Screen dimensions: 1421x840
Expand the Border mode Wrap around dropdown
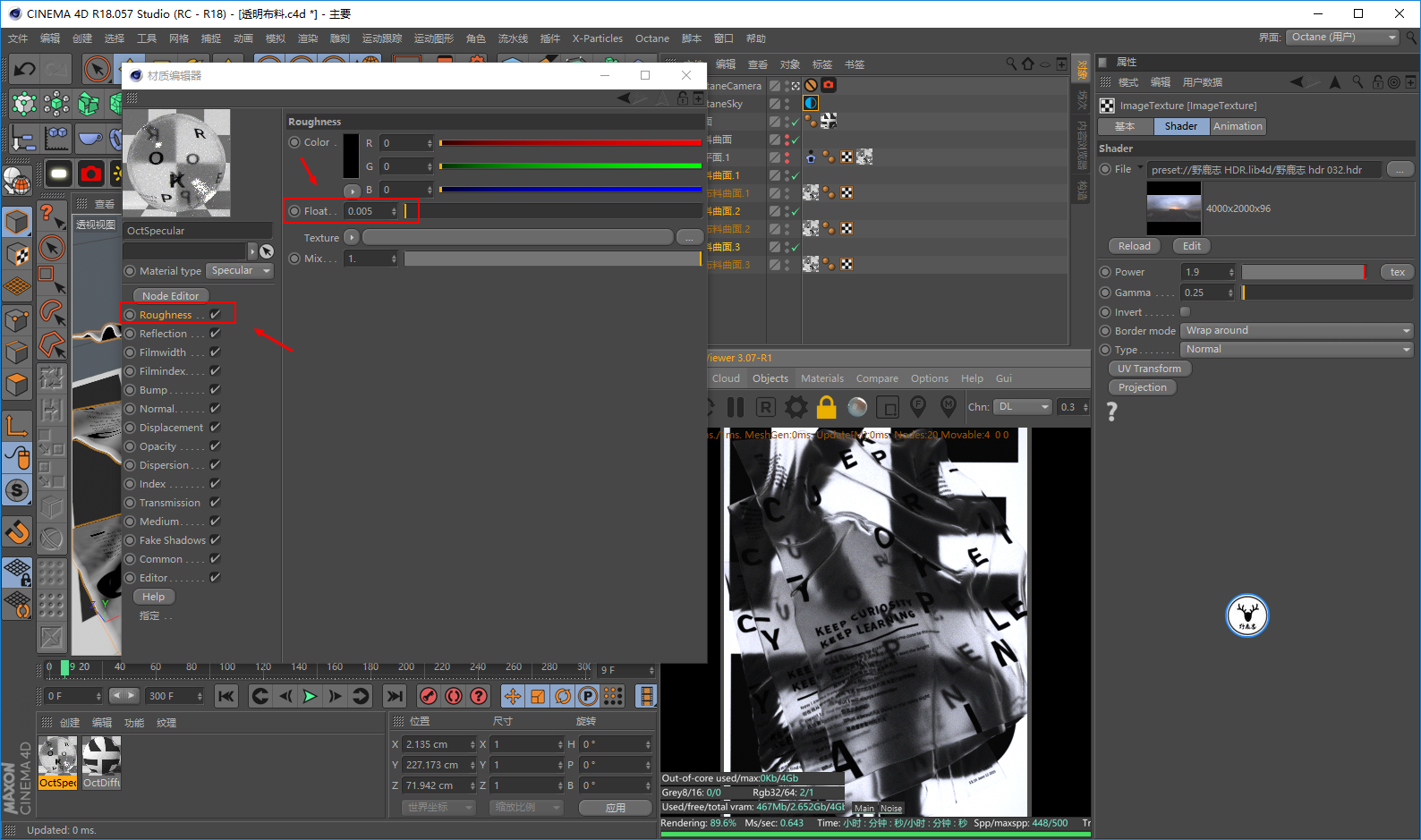click(x=1297, y=331)
